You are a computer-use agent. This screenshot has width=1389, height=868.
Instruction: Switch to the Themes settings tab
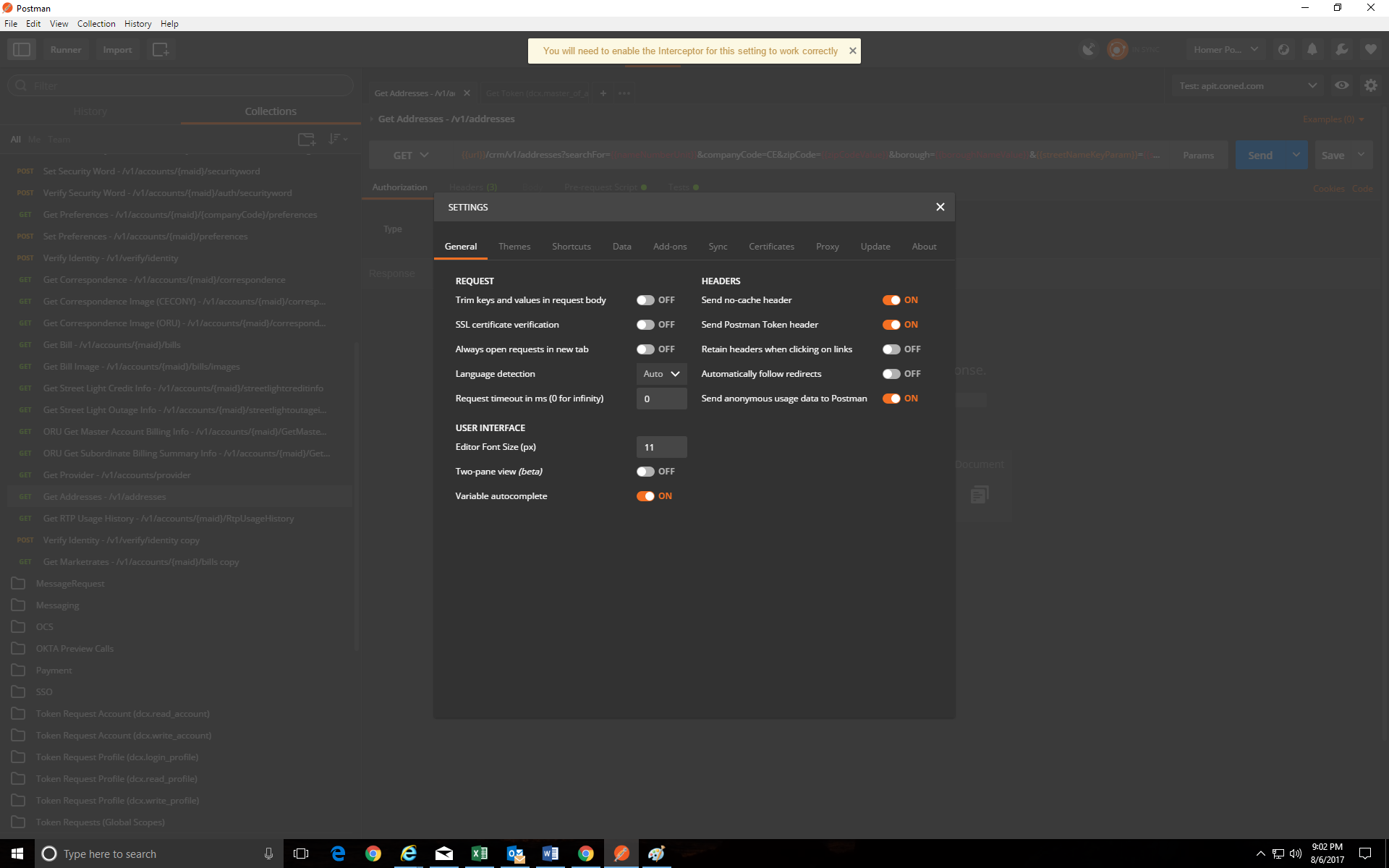(514, 246)
